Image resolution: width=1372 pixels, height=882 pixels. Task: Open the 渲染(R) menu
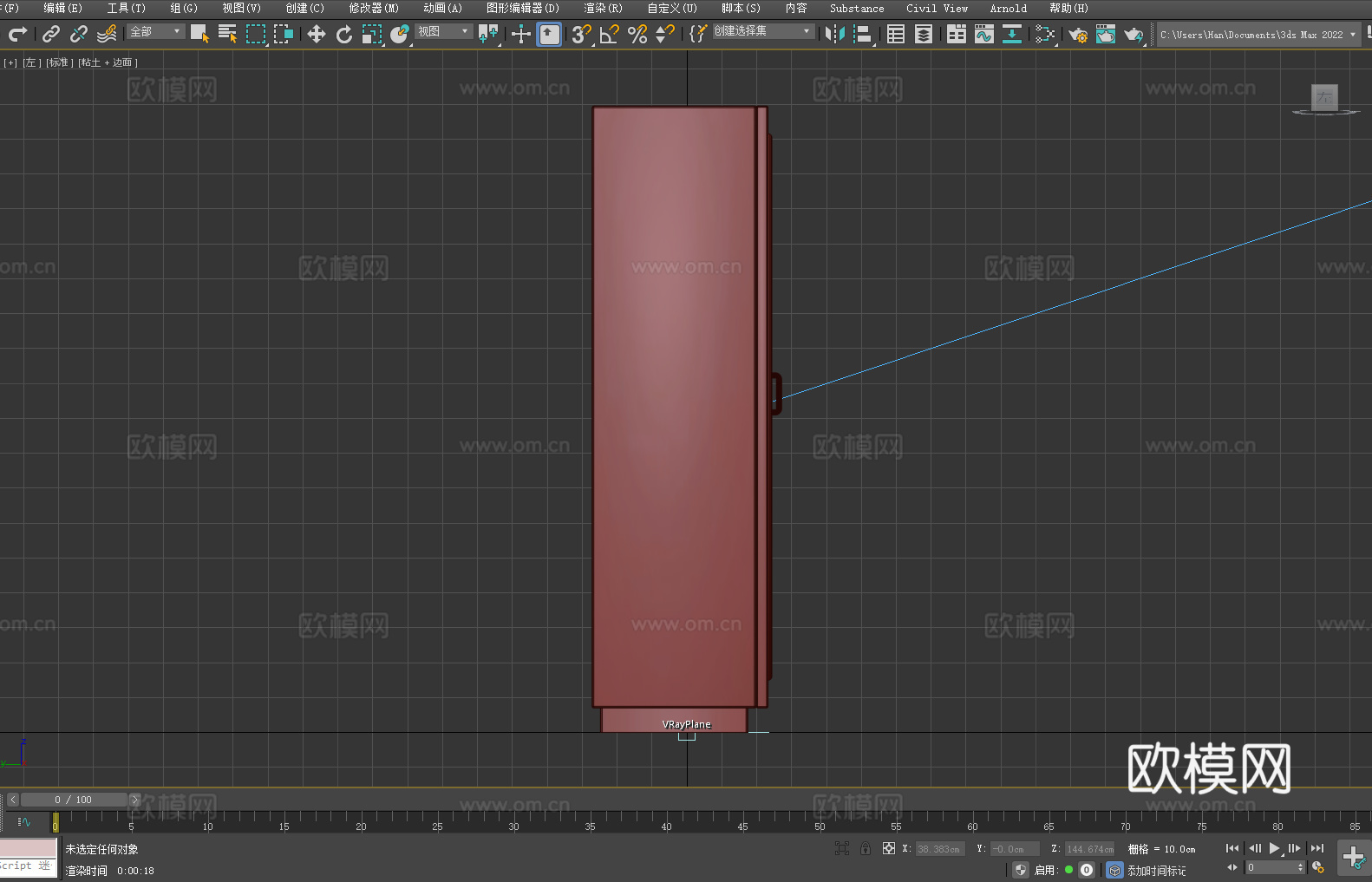603,8
